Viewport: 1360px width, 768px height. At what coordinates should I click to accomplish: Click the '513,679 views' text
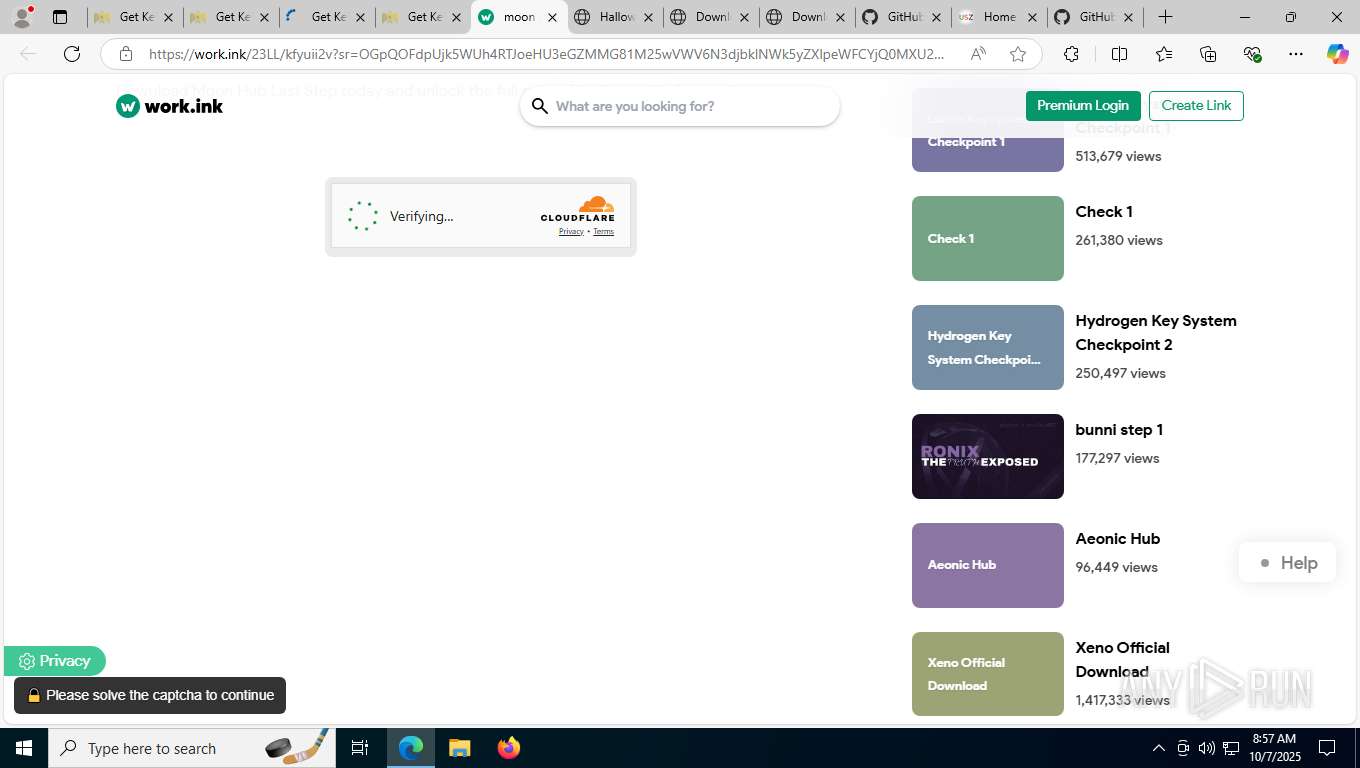pyautogui.click(x=1118, y=156)
